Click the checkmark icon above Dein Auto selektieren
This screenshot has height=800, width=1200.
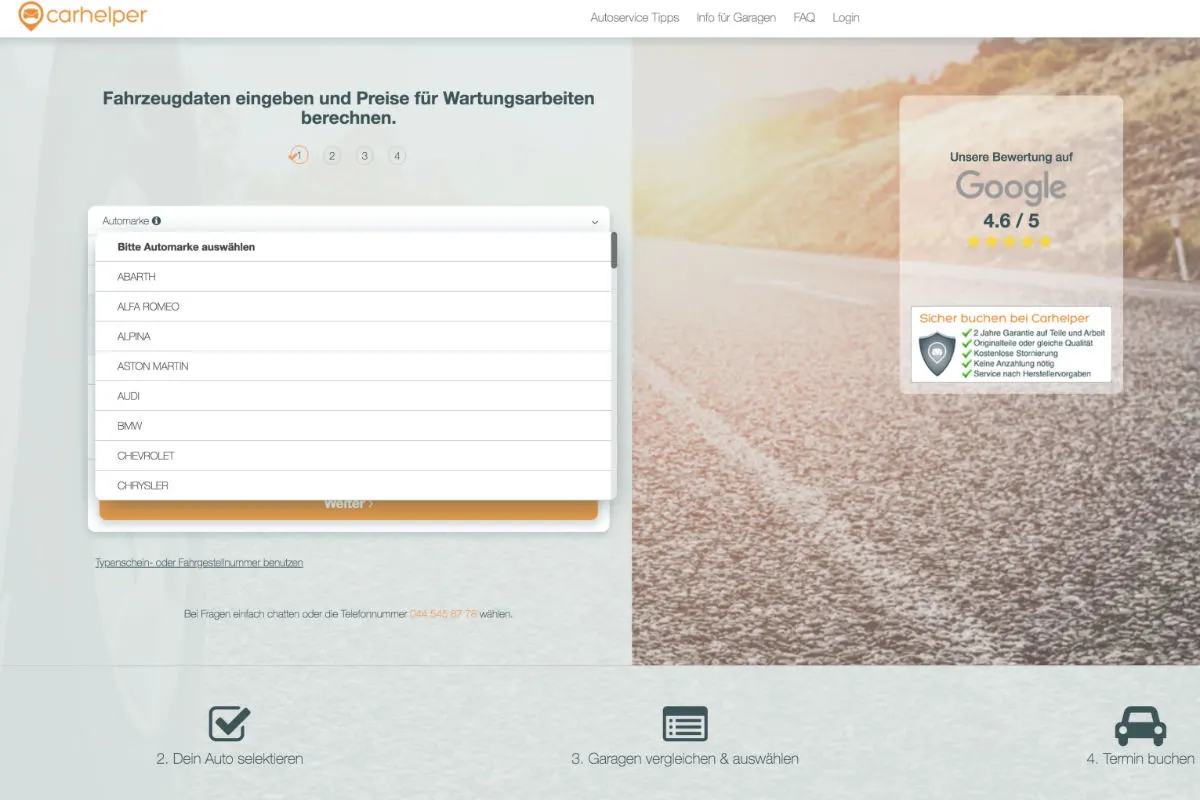(x=229, y=723)
